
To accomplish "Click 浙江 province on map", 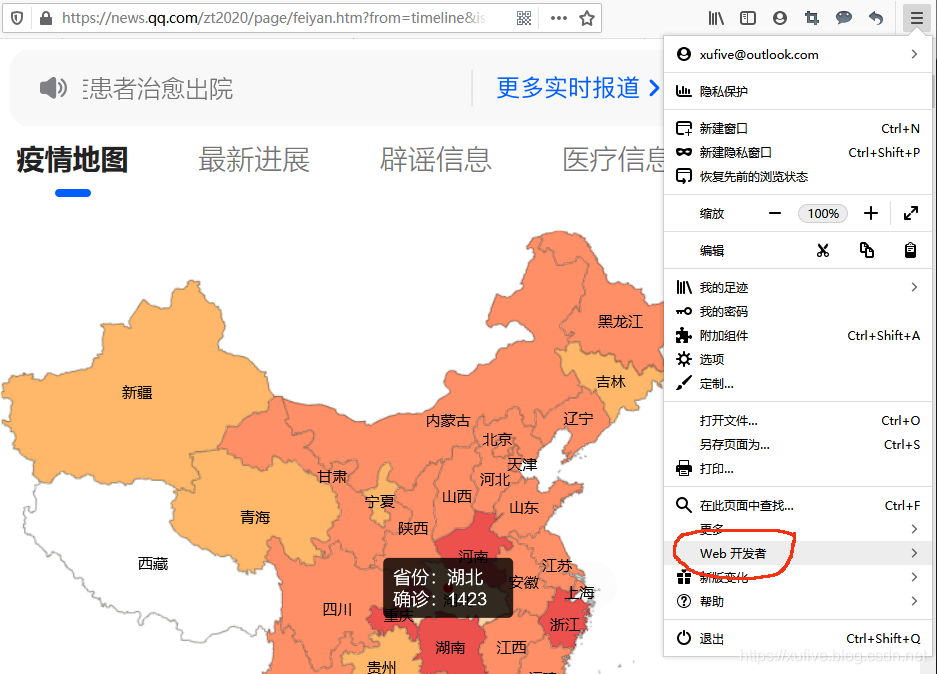I will 565,624.
